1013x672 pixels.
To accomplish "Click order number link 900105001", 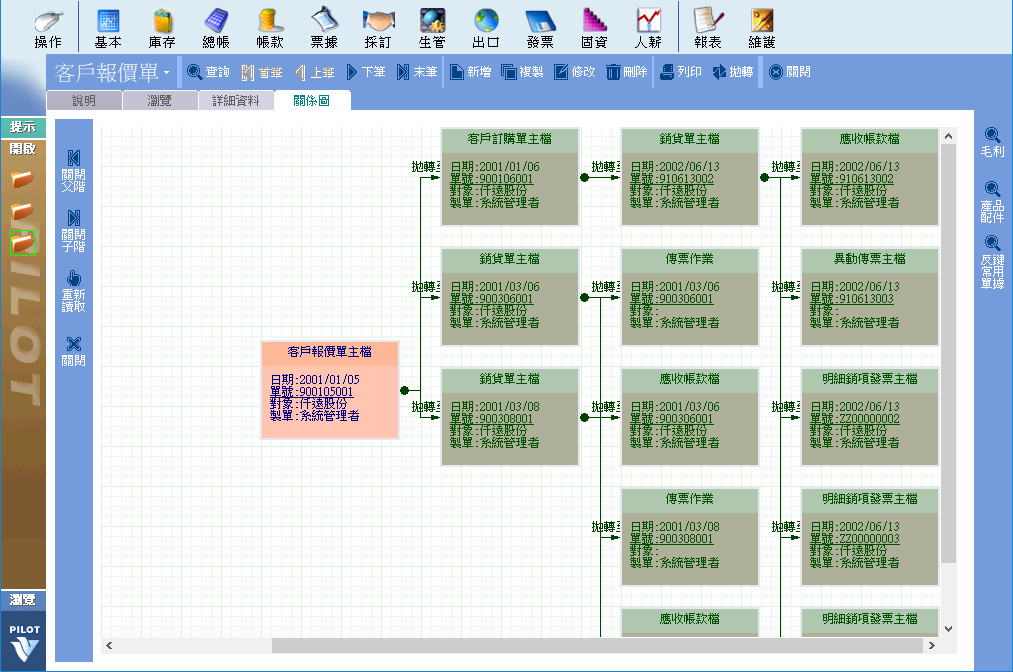I will pos(326,391).
